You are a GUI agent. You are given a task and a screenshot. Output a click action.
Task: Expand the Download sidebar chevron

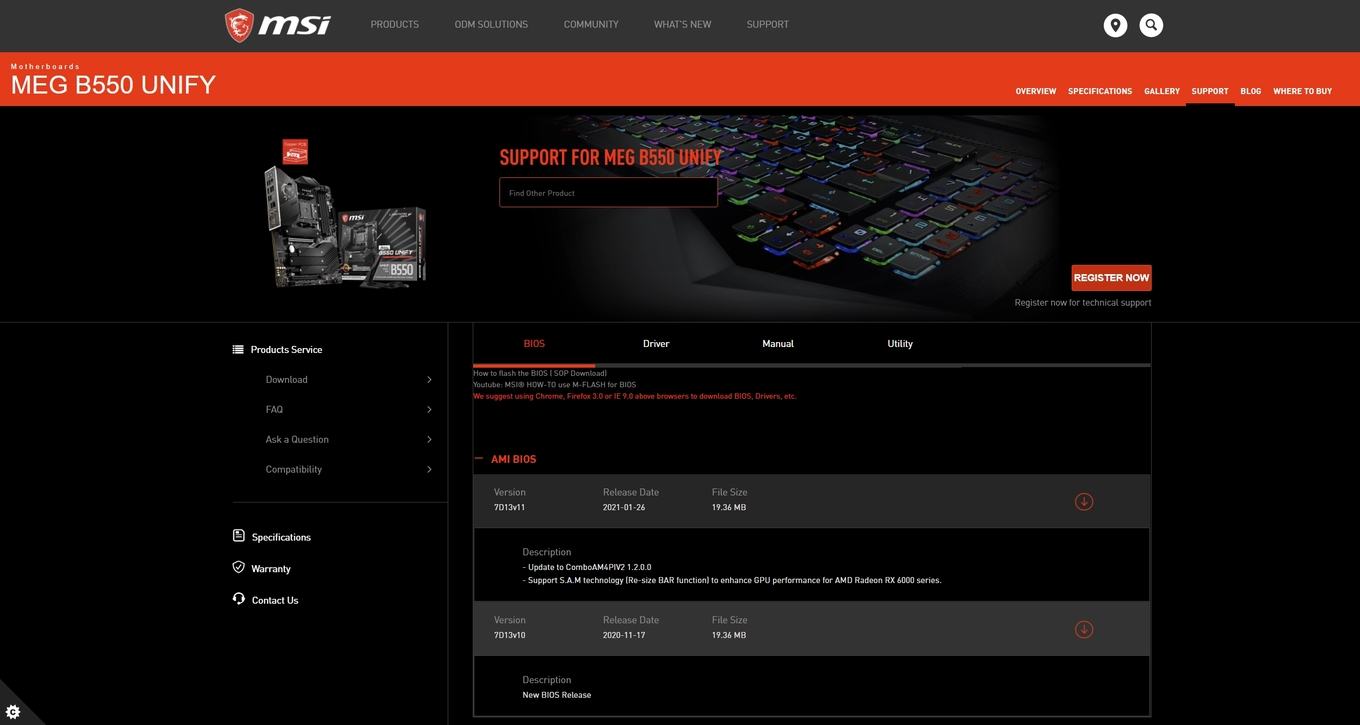coord(429,380)
